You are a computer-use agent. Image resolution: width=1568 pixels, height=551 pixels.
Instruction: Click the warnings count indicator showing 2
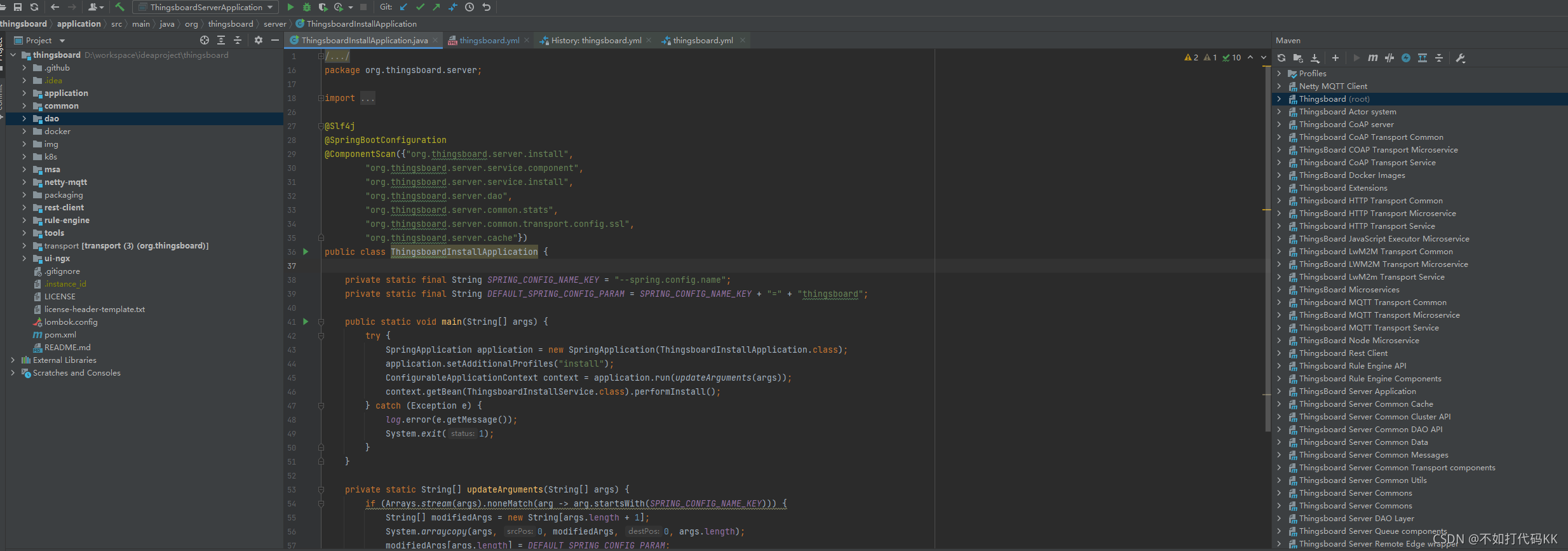(1192, 57)
